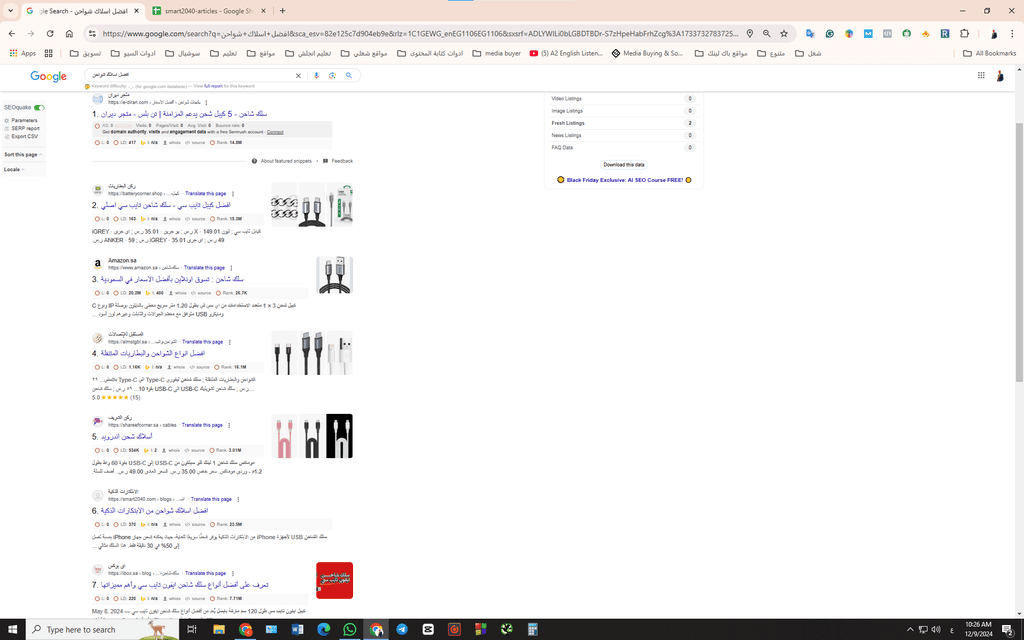The height and width of the screenshot is (640, 1024).
Task: Translate this page for batterycorner.shop result
Action: coord(205,193)
